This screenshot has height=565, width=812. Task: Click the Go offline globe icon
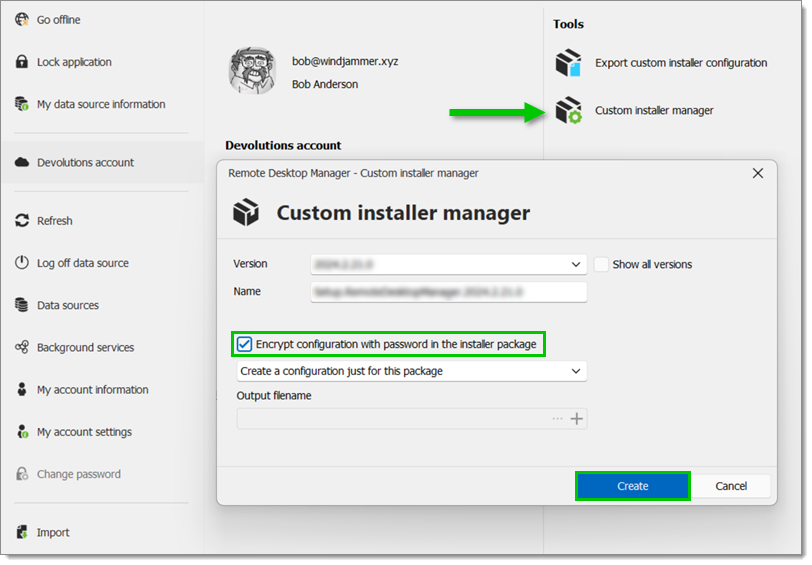pos(22,20)
